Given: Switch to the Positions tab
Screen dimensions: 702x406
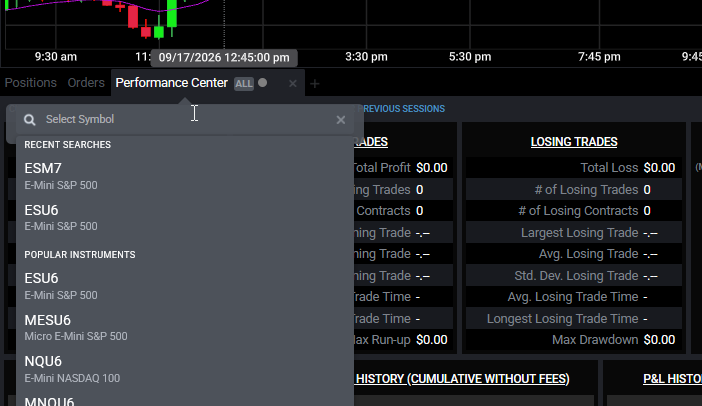Looking at the screenshot, I should 30,83.
